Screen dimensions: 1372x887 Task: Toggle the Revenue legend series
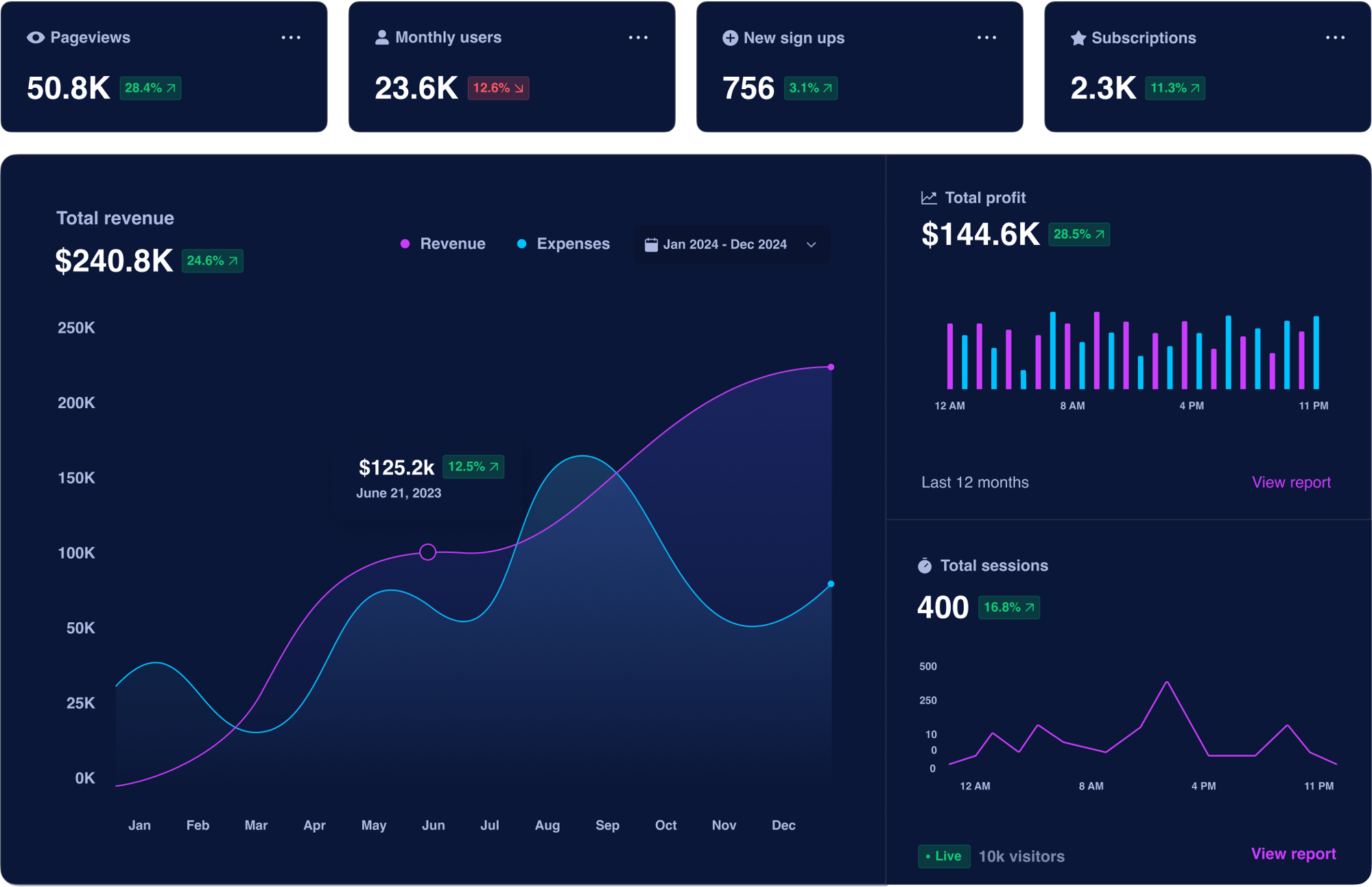[x=443, y=244]
